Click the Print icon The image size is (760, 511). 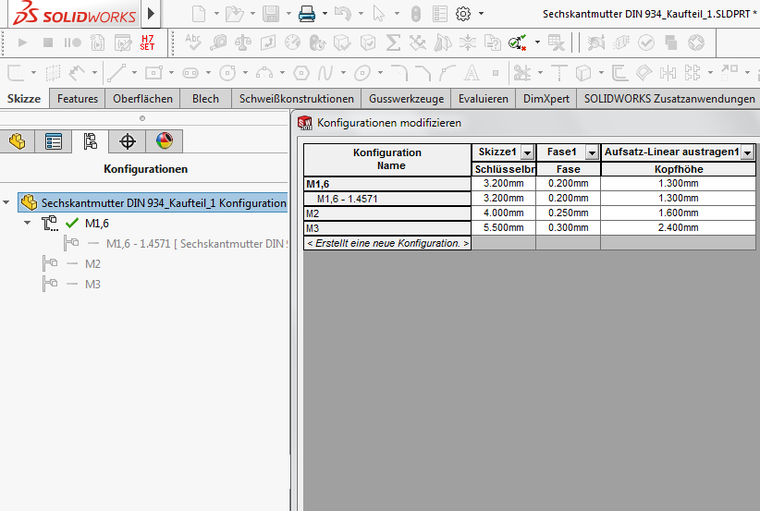[x=307, y=14]
